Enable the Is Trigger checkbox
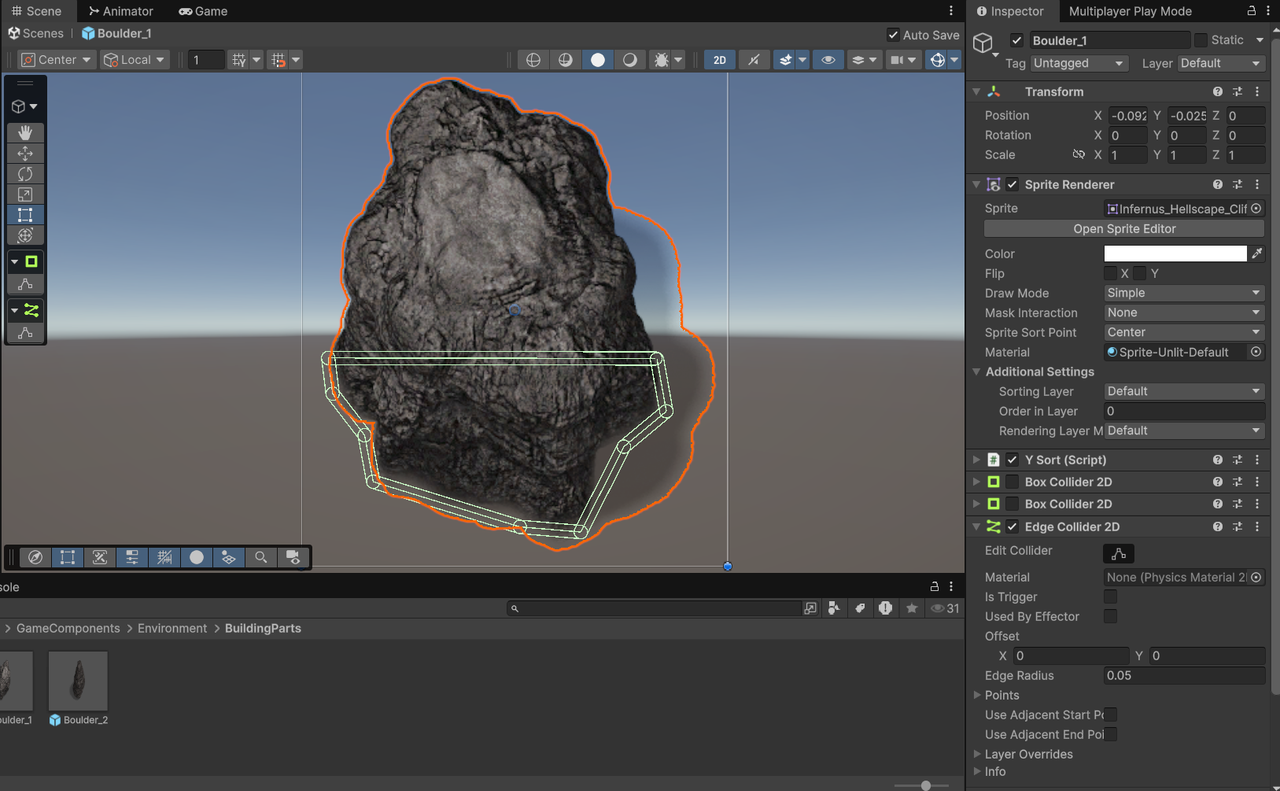 [1110, 597]
